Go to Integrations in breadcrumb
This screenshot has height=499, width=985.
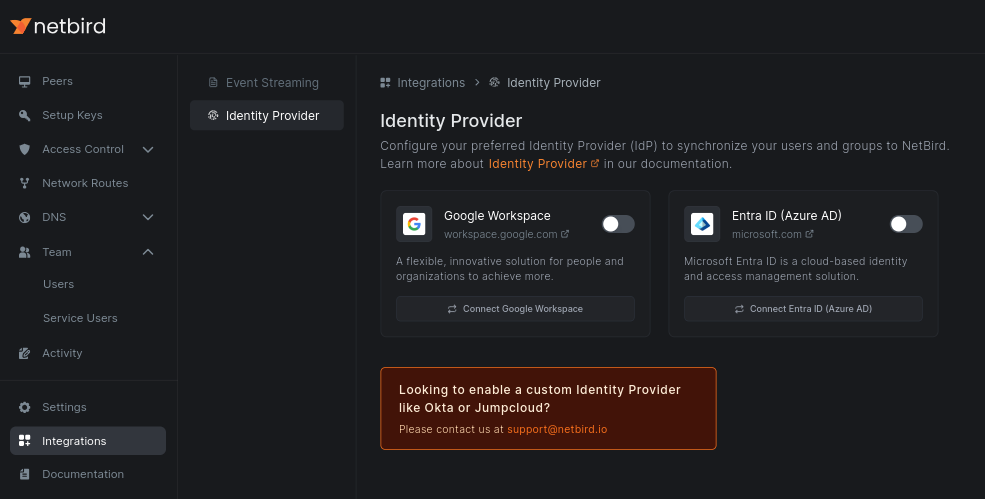[430, 83]
